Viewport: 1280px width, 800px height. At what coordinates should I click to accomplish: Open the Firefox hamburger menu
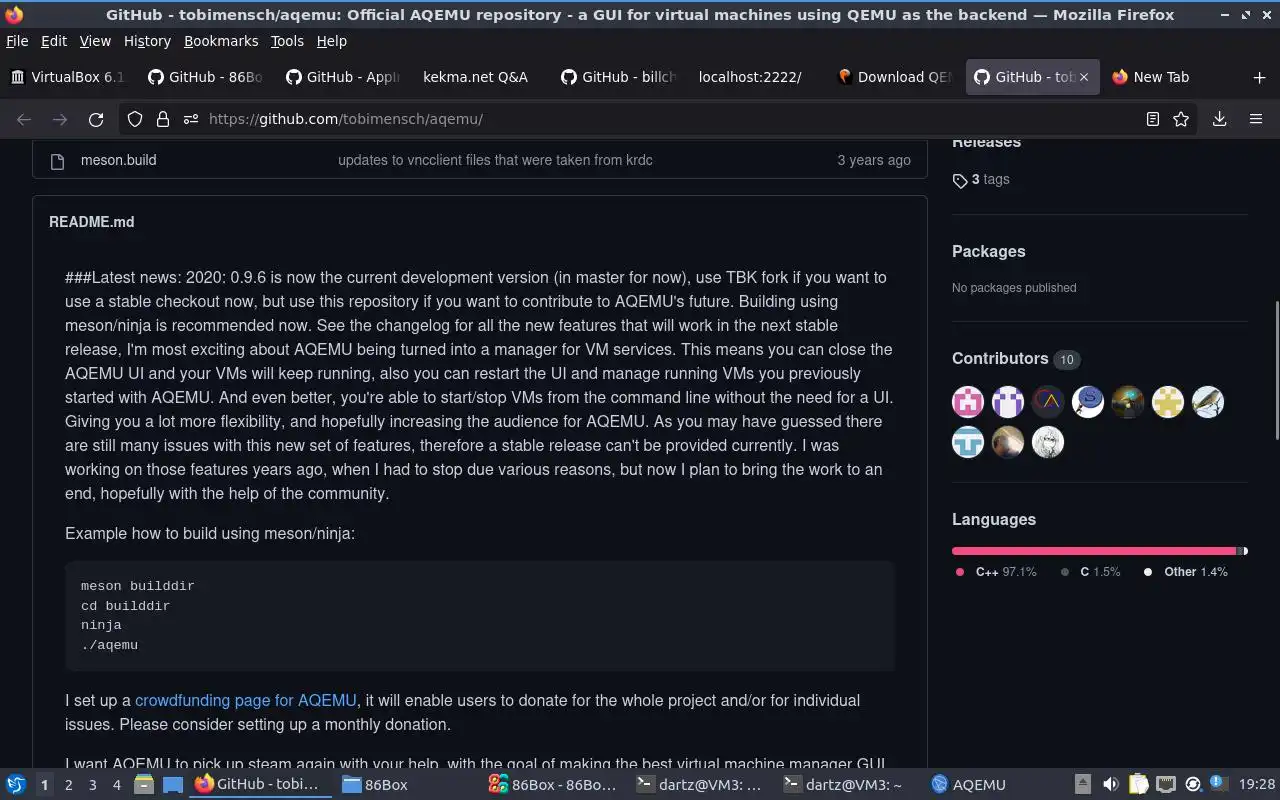[1256, 119]
